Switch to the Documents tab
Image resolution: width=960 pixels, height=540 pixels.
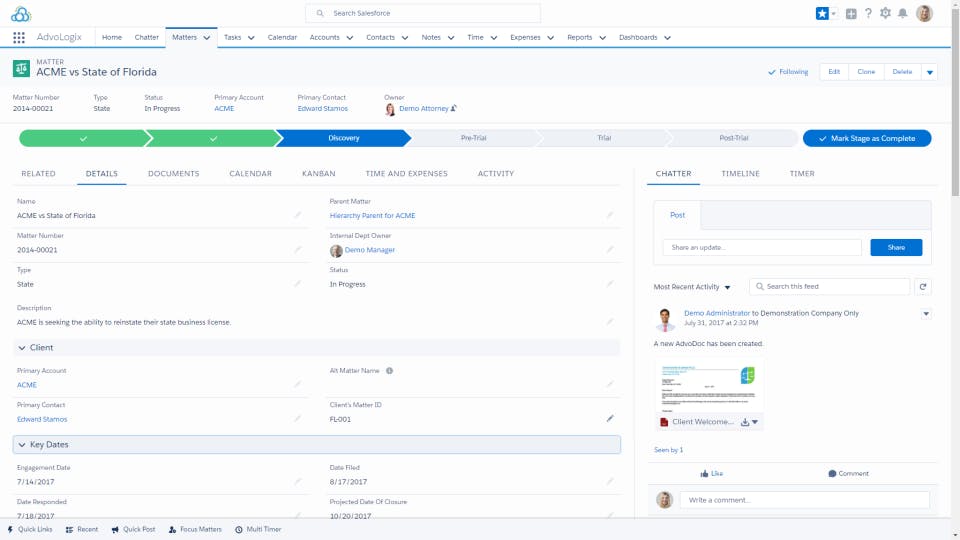(x=174, y=174)
